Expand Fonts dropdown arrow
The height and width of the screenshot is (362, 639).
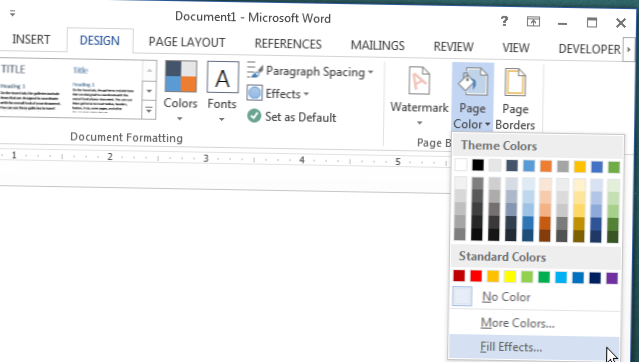tap(222, 119)
